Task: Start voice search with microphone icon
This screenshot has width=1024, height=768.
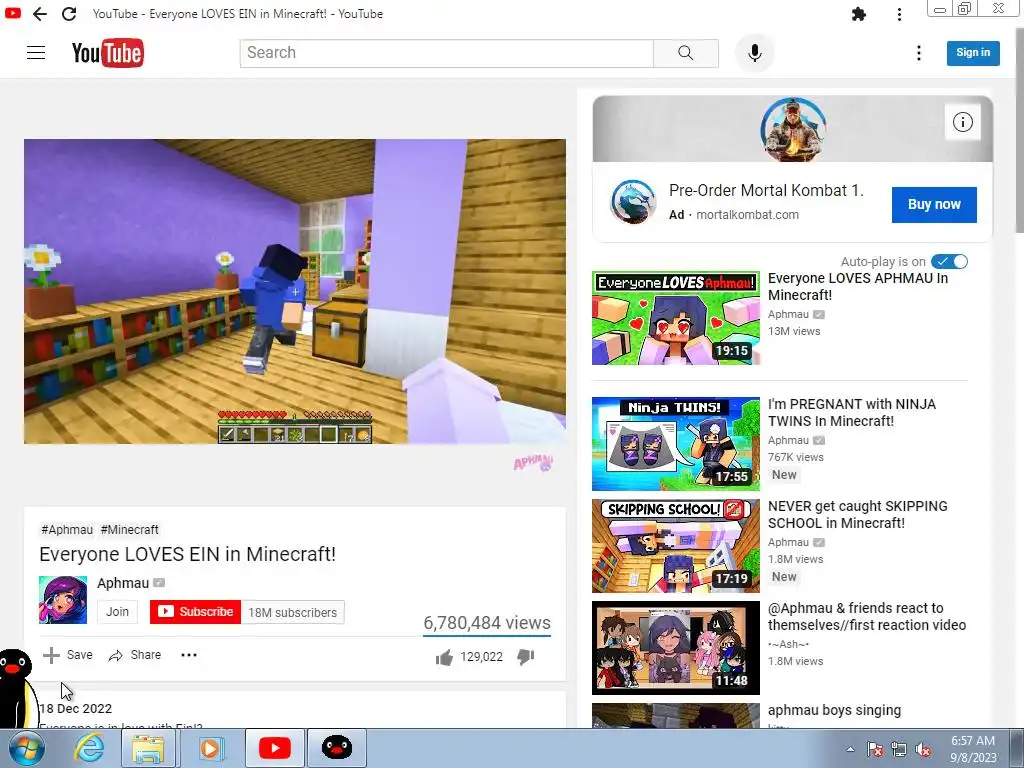Action: (754, 53)
